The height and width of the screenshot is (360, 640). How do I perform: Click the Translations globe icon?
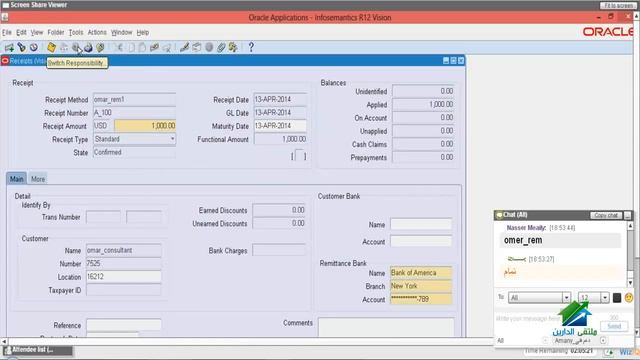pos(209,47)
